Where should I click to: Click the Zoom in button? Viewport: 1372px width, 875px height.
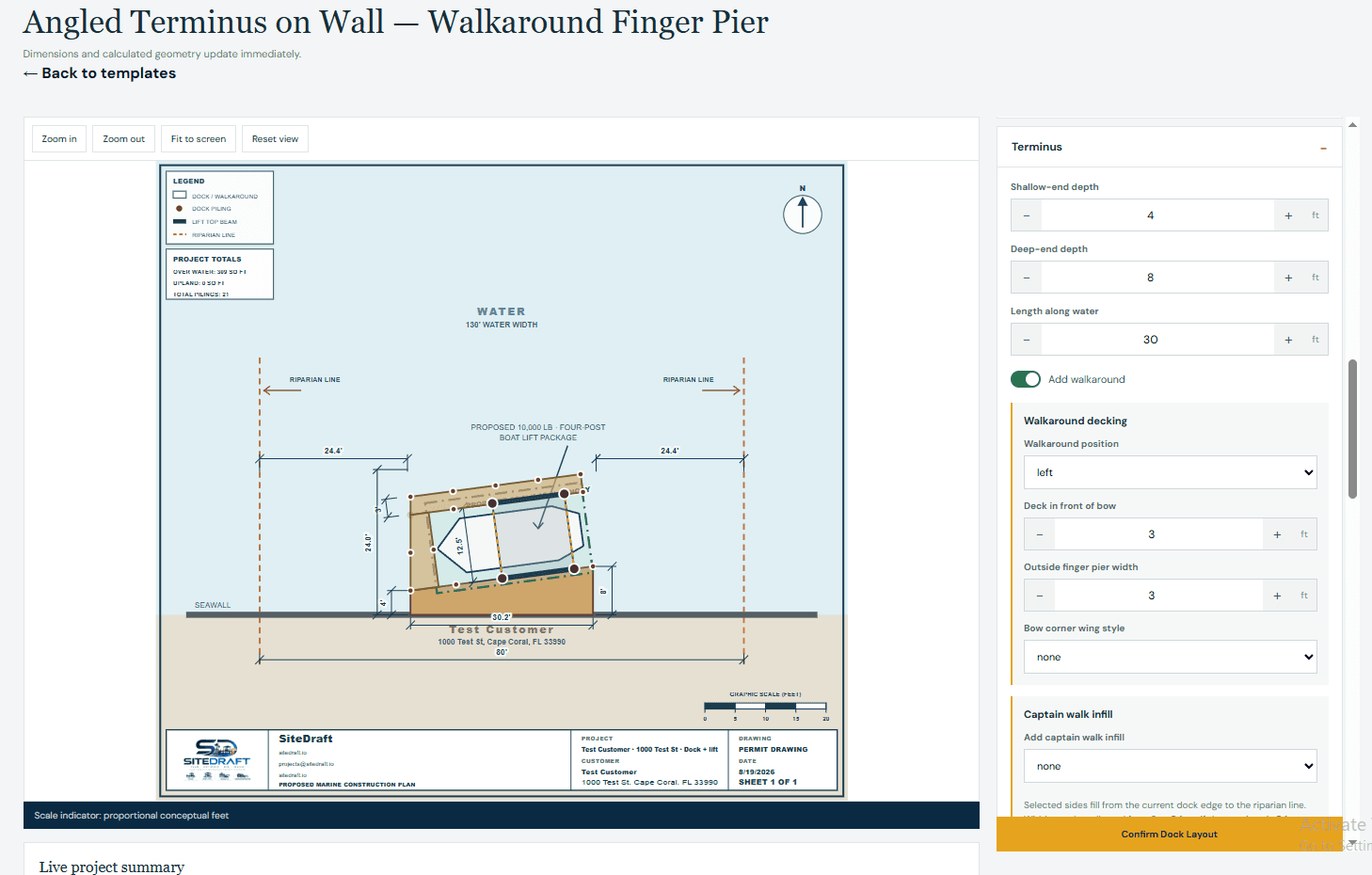click(x=59, y=139)
